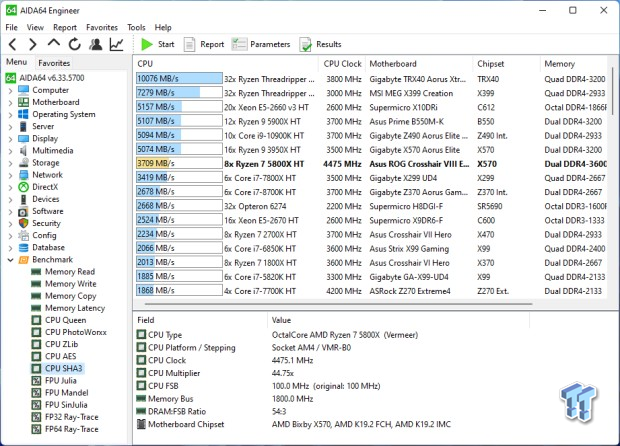Screen dimensions: 620x446
Task: Sort by the CPU Clock column header
Action: tap(343, 63)
